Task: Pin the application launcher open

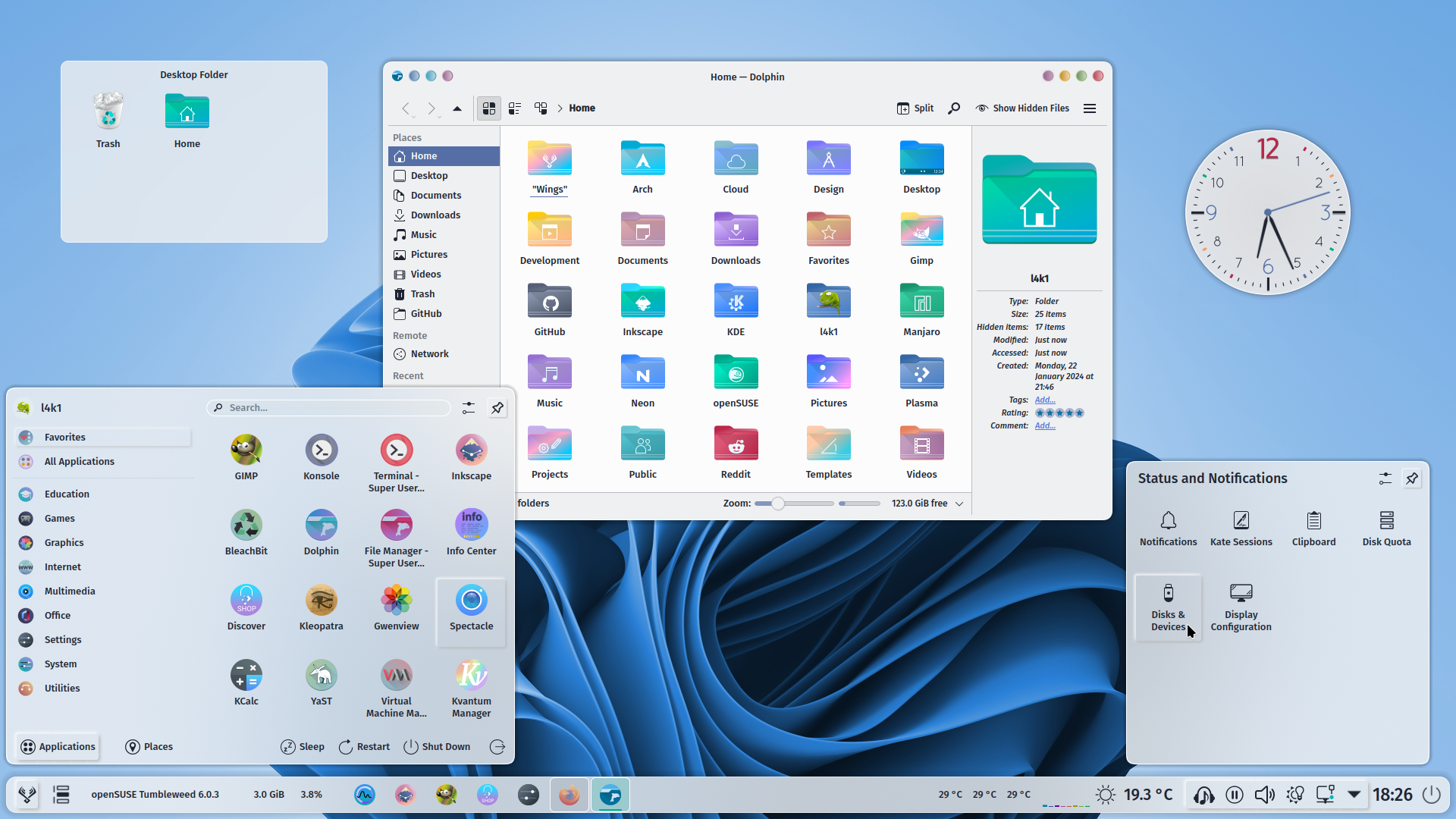Action: tap(497, 408)
